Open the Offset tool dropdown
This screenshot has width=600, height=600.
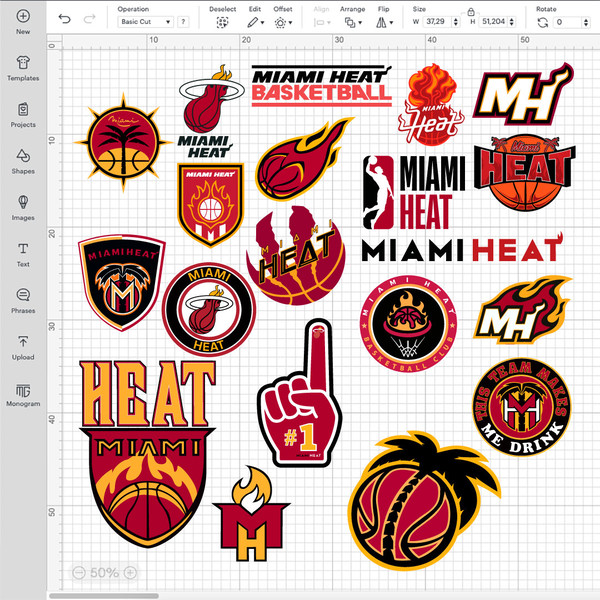pos(283,23)
